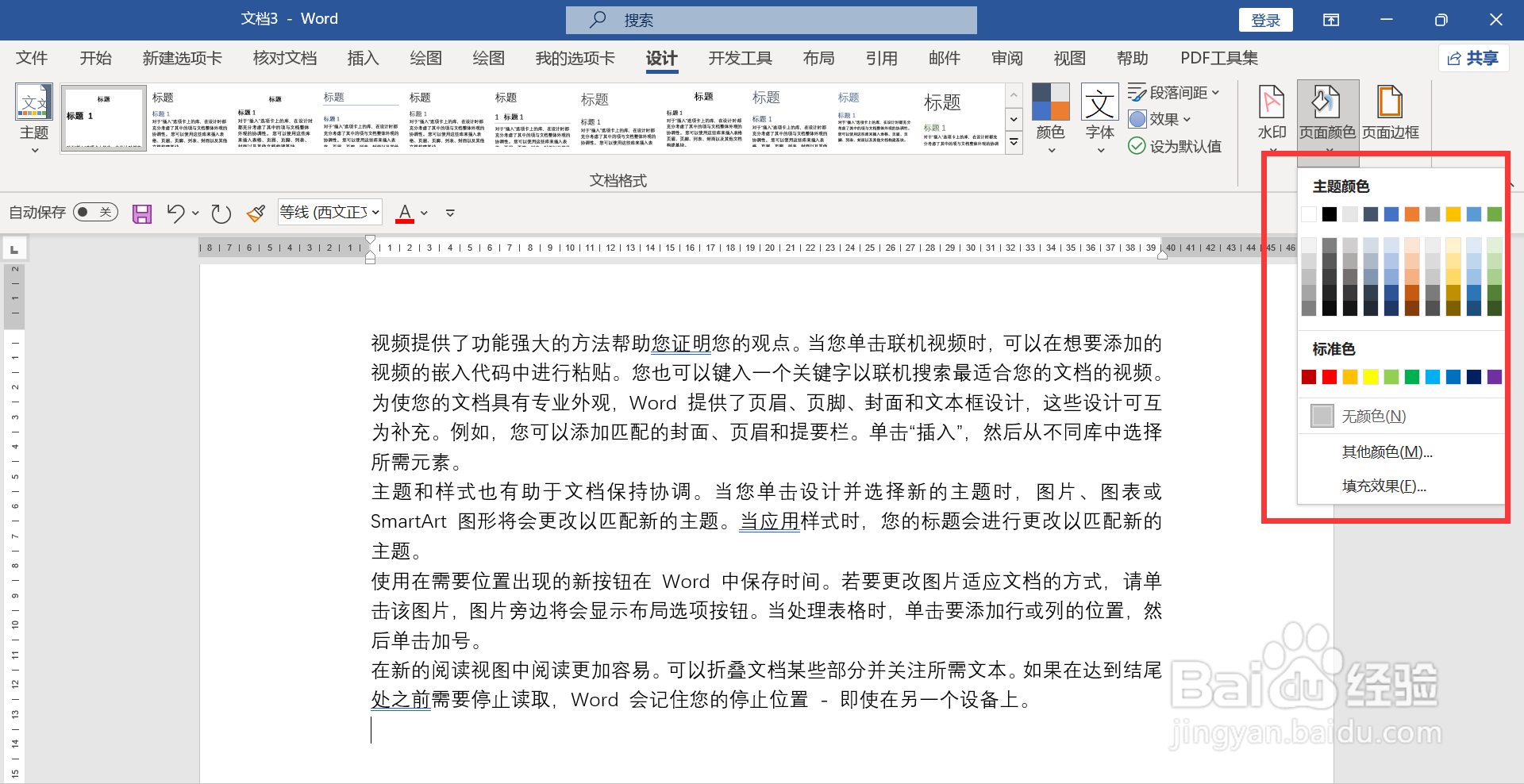Switch to the Layout (布局) tab
Viewport: 1524px width, 784px height.
[x=818, y=58]
